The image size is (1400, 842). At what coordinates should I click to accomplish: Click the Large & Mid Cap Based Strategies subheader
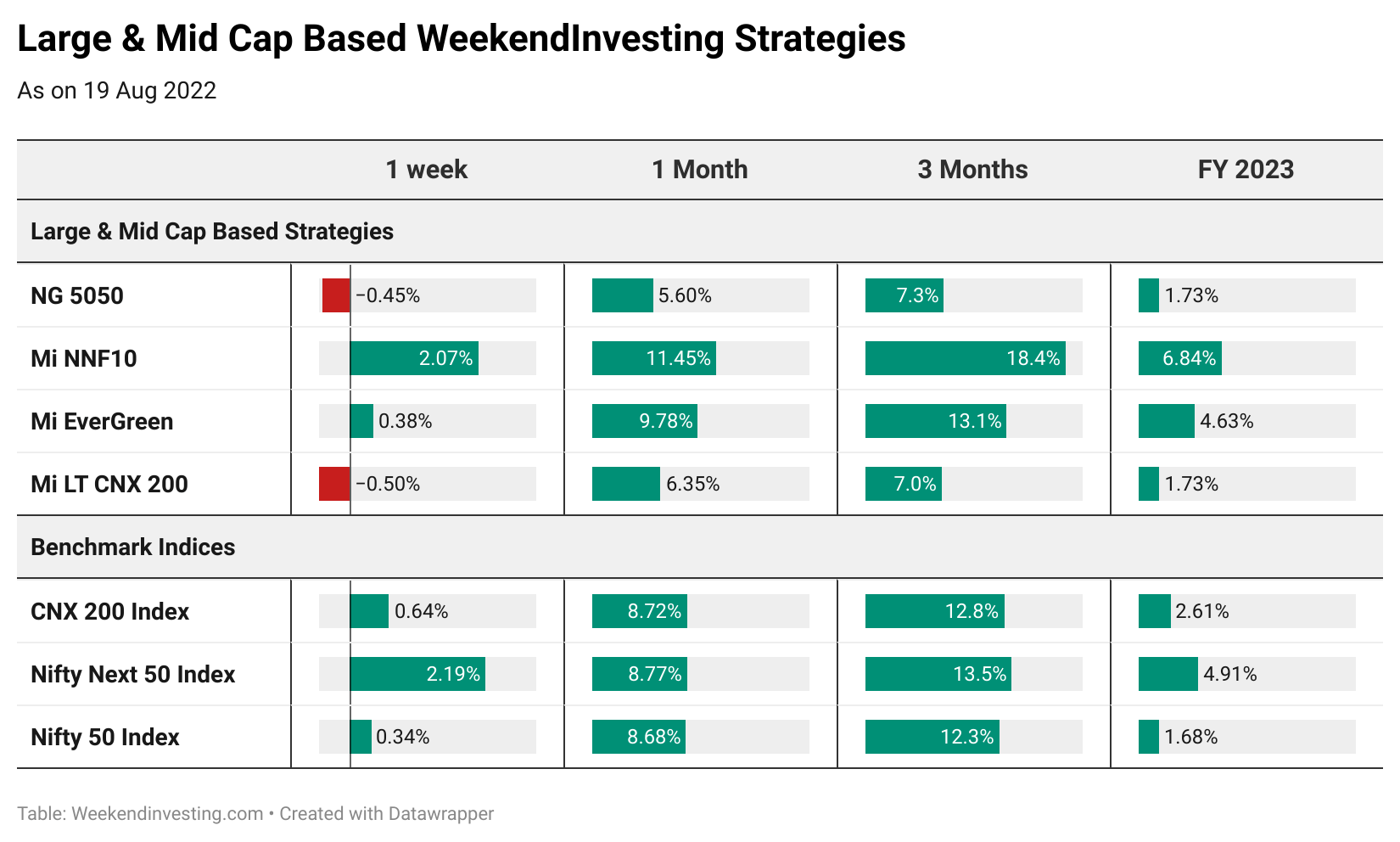coord(212,231)
